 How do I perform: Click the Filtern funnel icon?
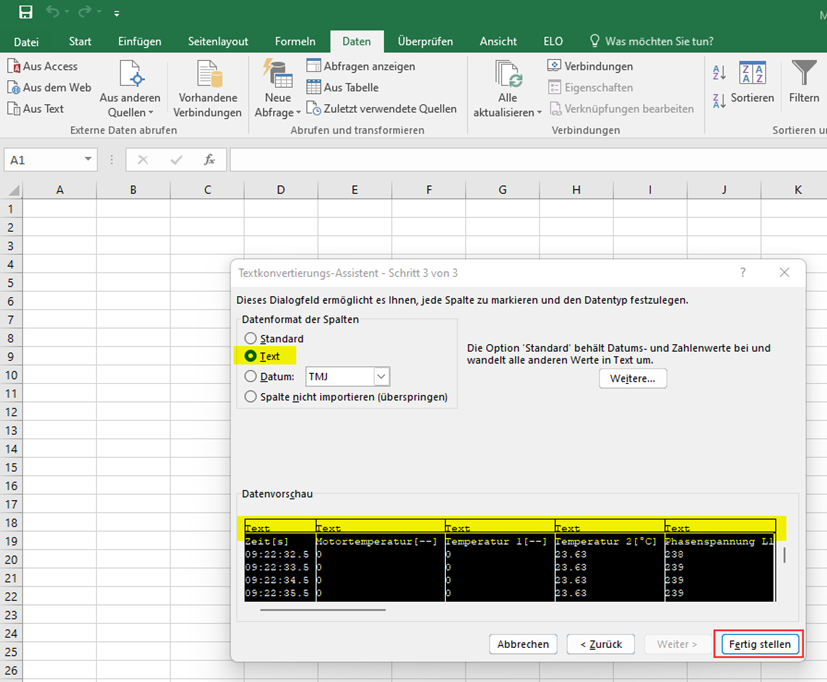pos(804,74)
